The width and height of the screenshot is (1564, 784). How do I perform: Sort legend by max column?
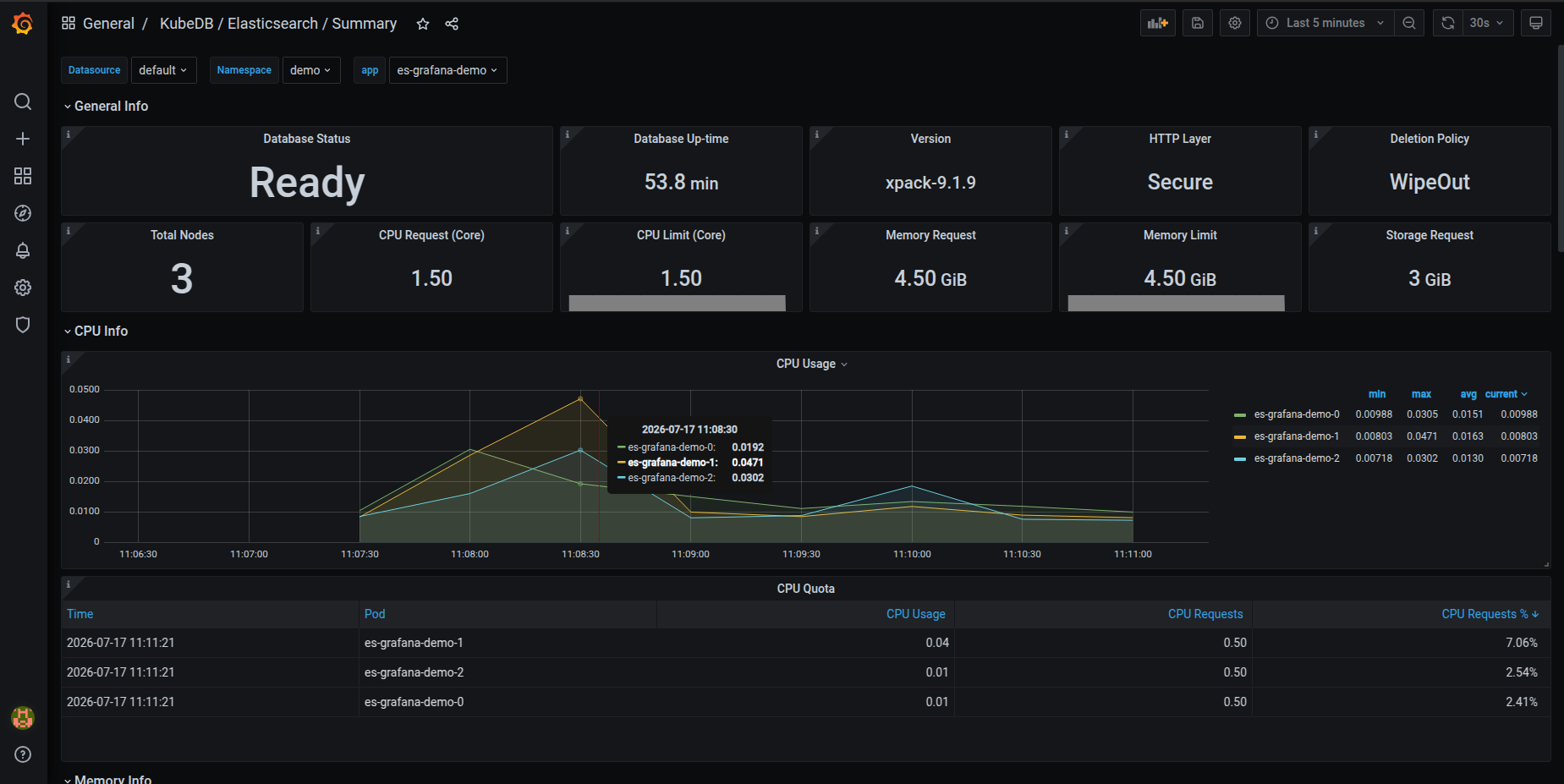(x=1421, y=394)
